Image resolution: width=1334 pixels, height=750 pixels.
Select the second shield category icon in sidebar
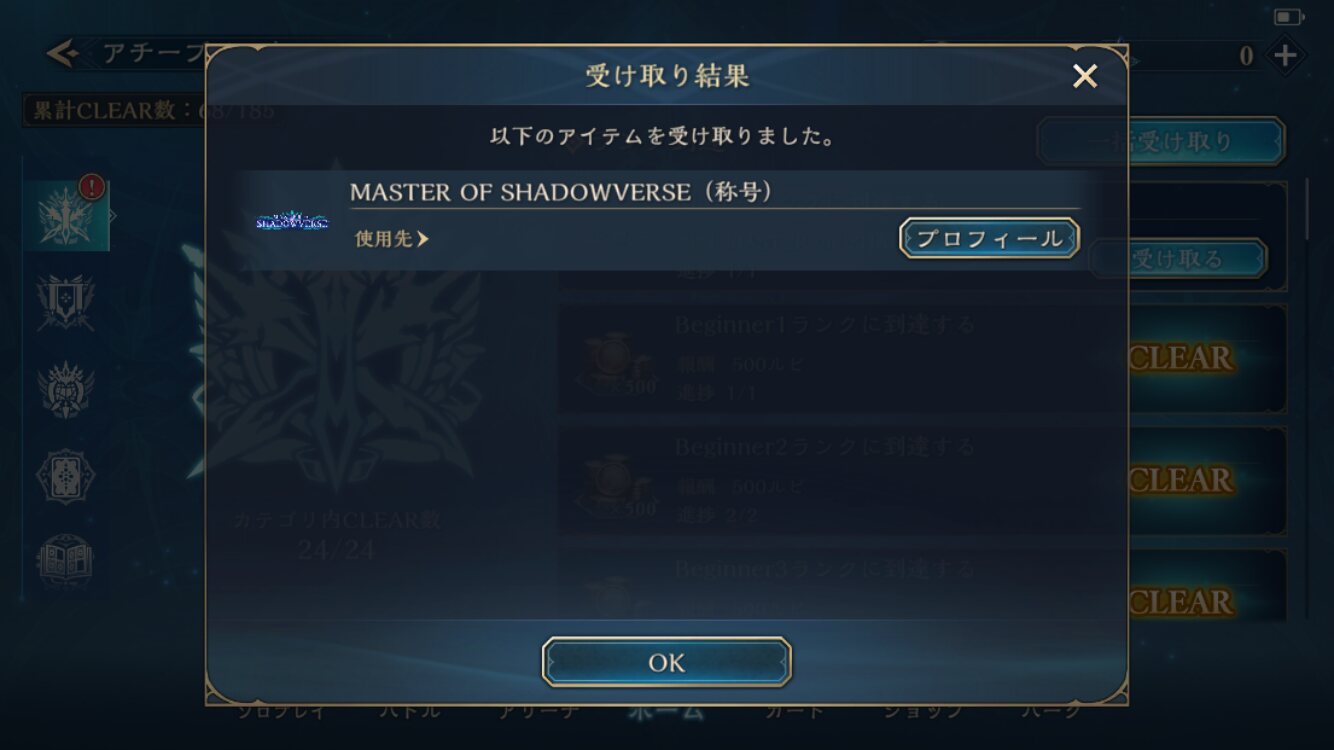pos(66,301)
